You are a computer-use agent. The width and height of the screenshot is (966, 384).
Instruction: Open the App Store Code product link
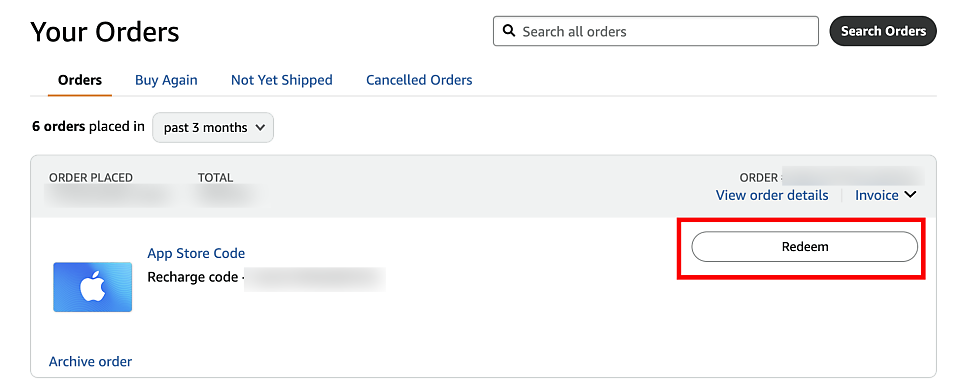coord(196,253)
